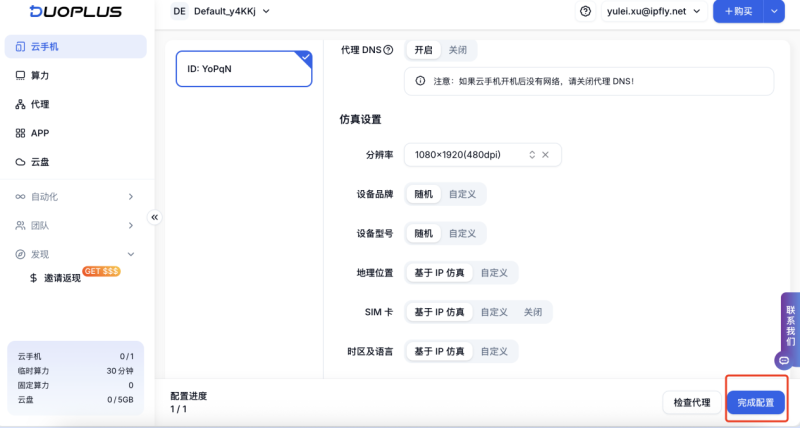Open the Default_y4KKj team dropdown
Screen dimensions: 800x428
[232, 11]
